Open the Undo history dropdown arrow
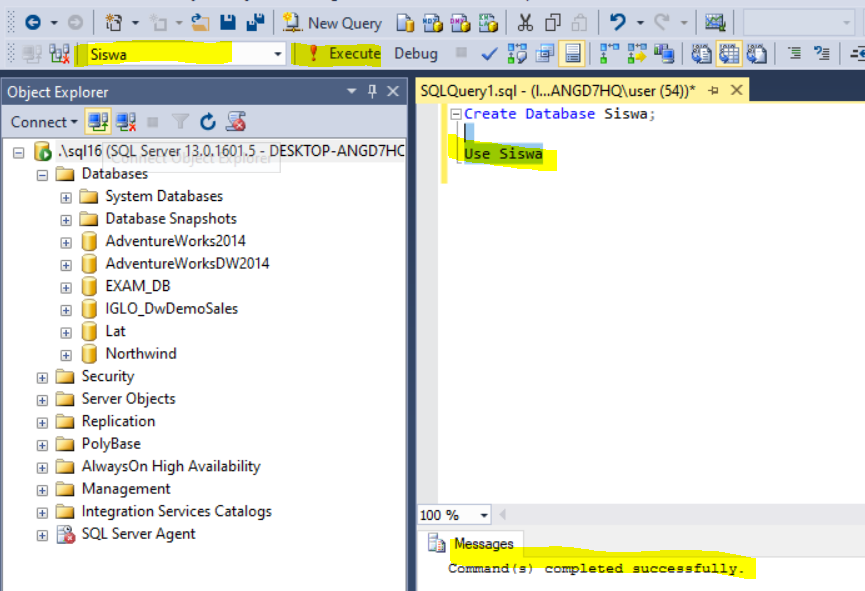The height and width of the screenshot is (591, 865). 640,23
